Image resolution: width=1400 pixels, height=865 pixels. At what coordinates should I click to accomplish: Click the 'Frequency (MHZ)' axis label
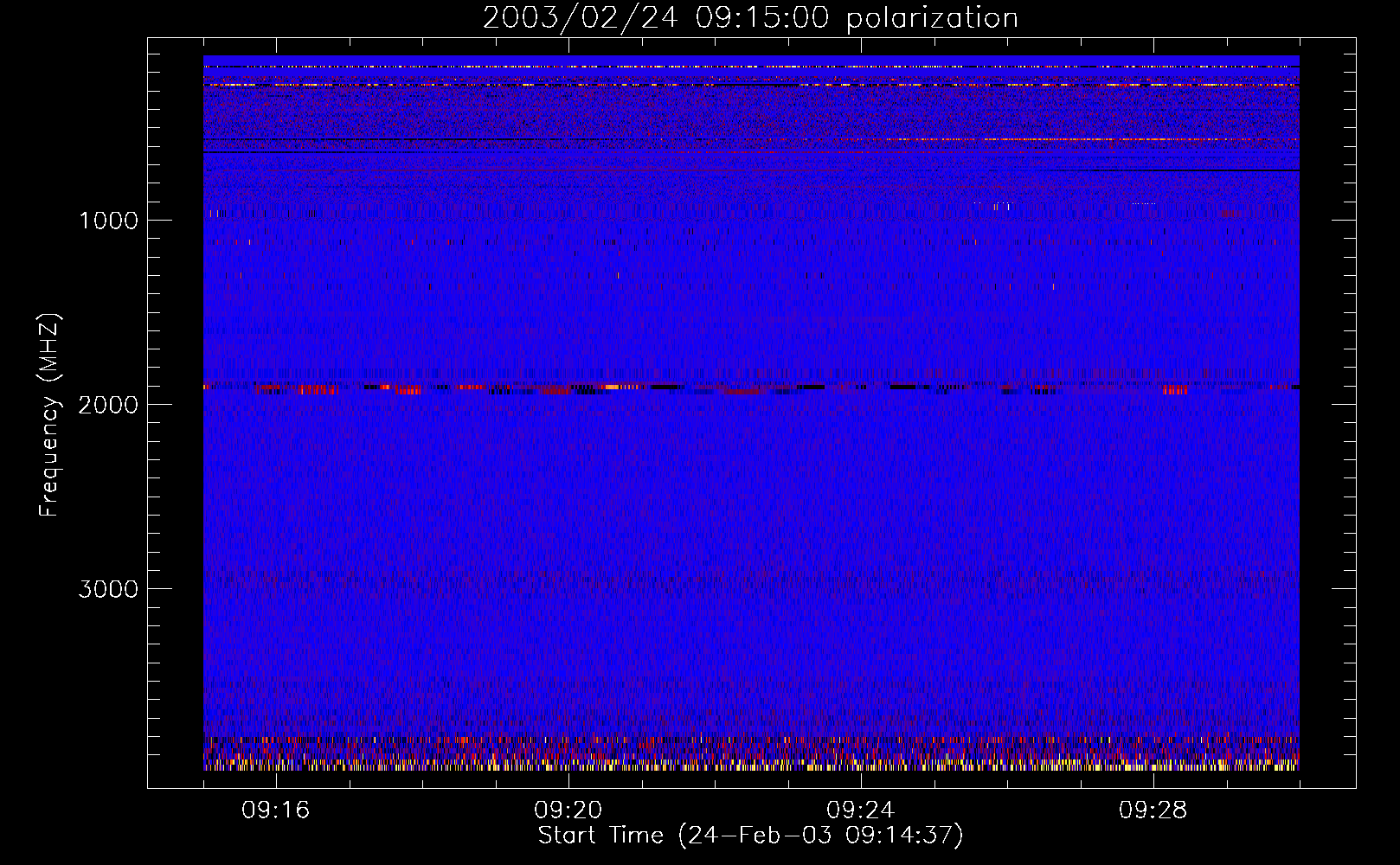coord(49,415)
